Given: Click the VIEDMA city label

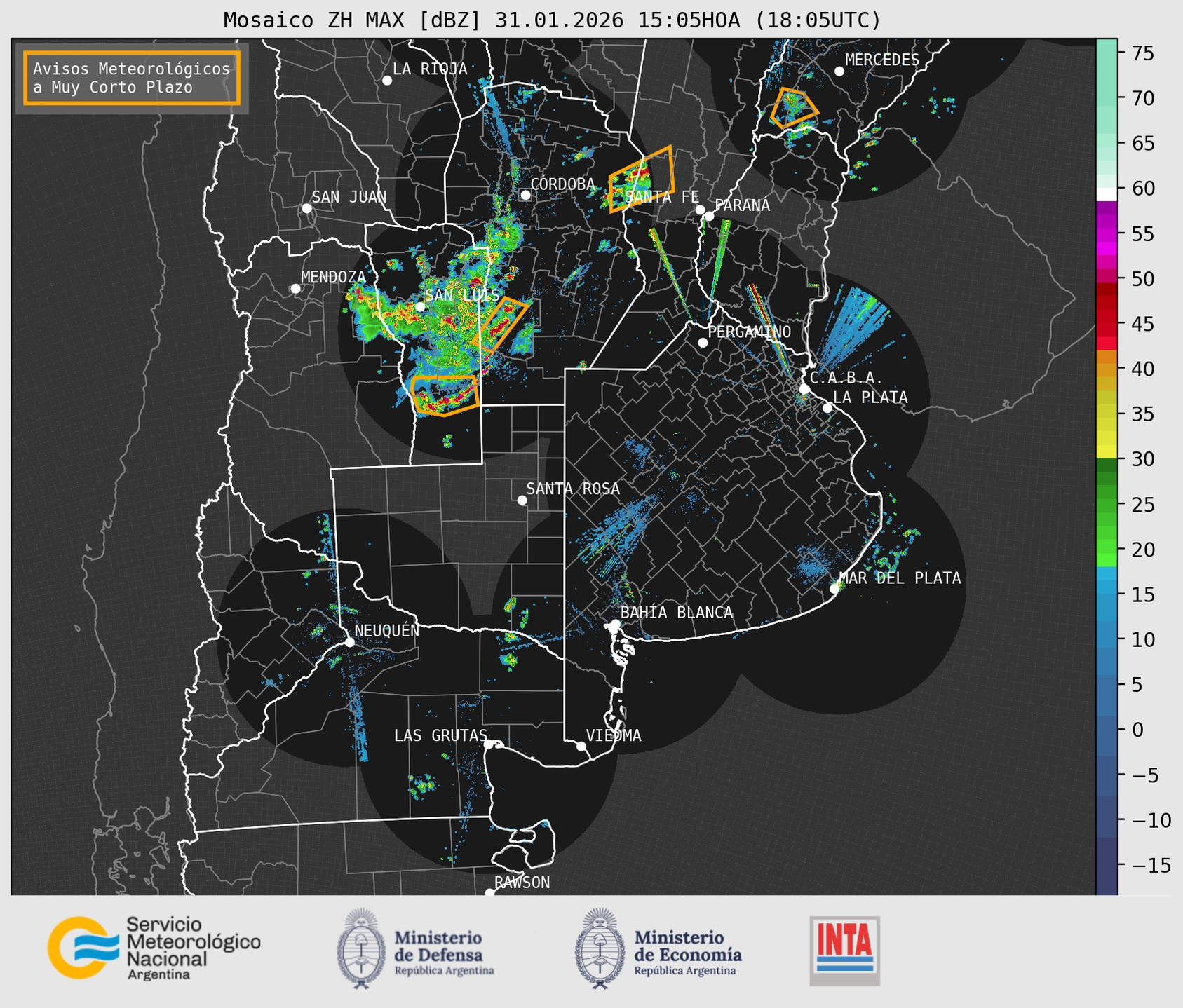Looking at the screenshot, I should [614, 735].
